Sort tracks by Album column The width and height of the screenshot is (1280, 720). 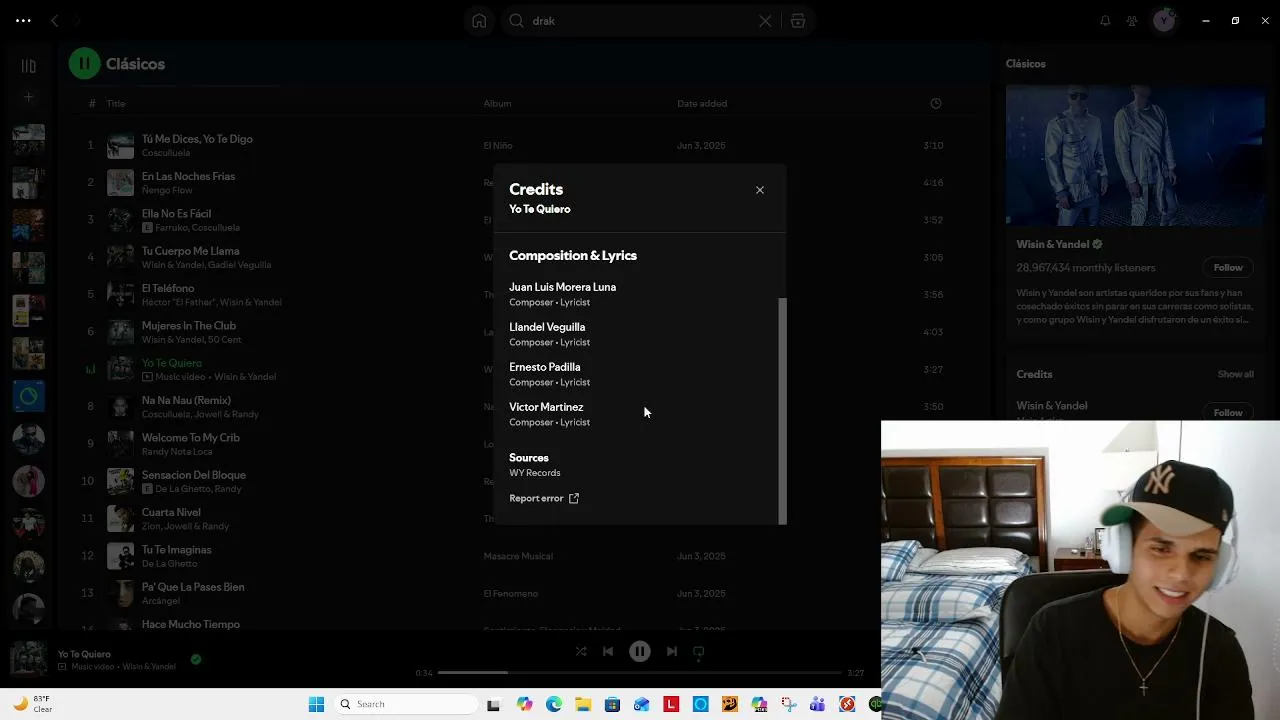[x=497, y=104]
